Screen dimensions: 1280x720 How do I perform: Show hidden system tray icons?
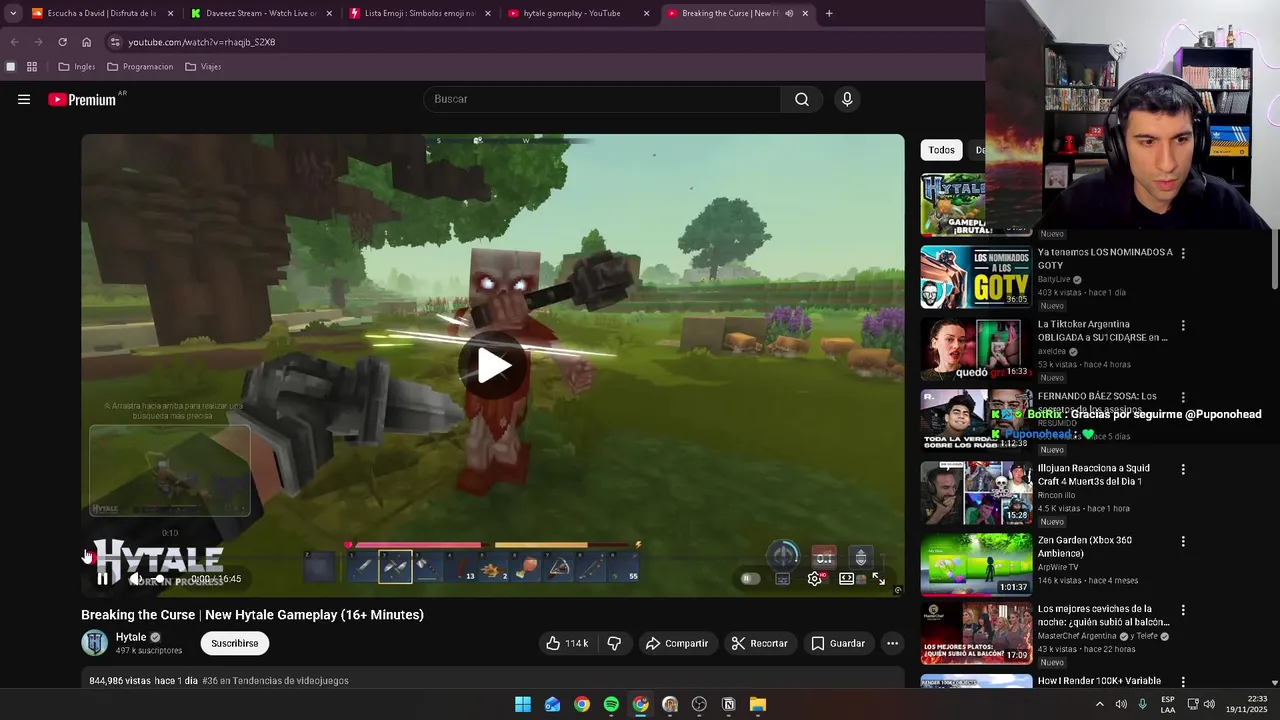(1100, 704)
